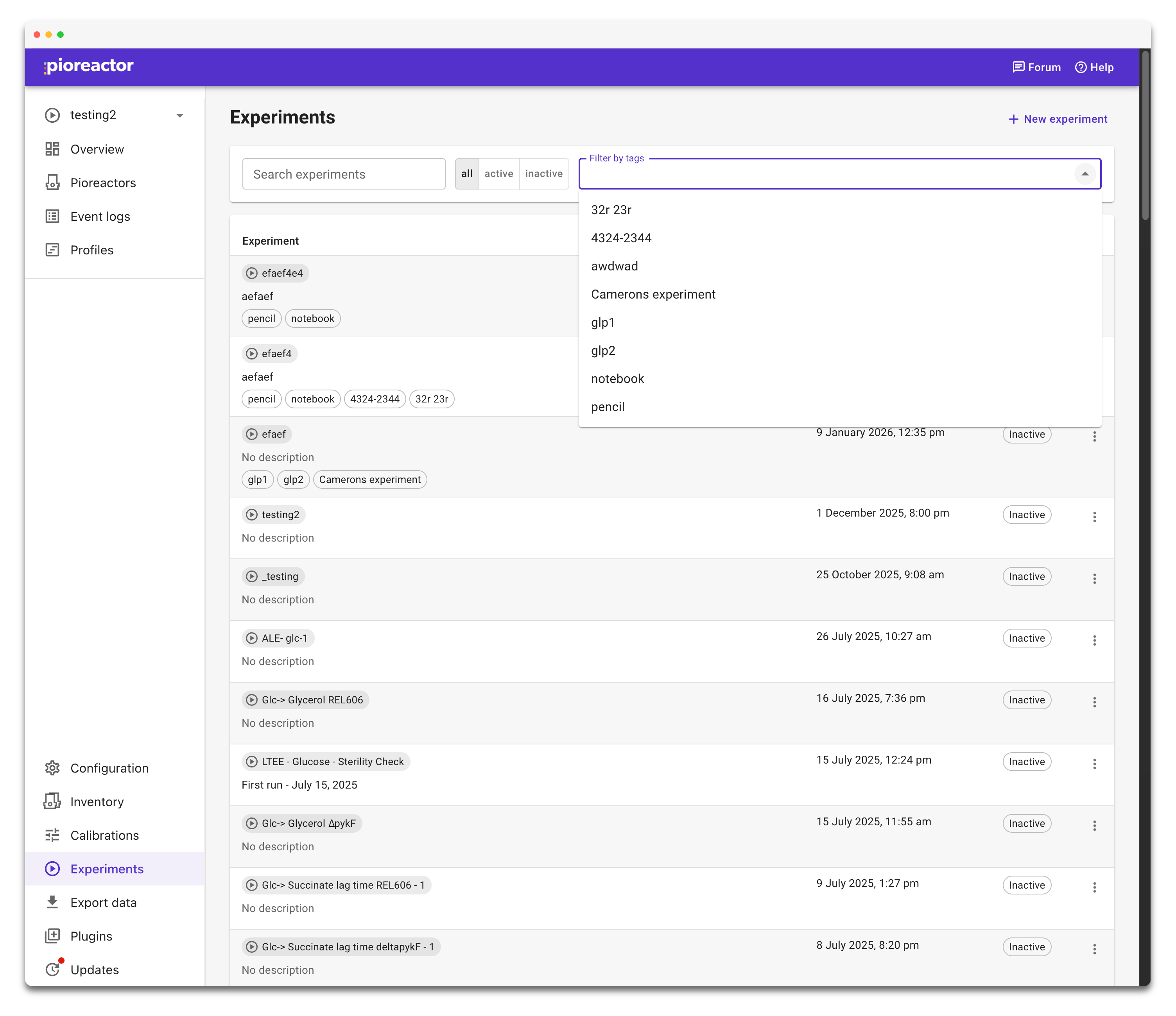Click the New experiment button

pos(1058,119)
